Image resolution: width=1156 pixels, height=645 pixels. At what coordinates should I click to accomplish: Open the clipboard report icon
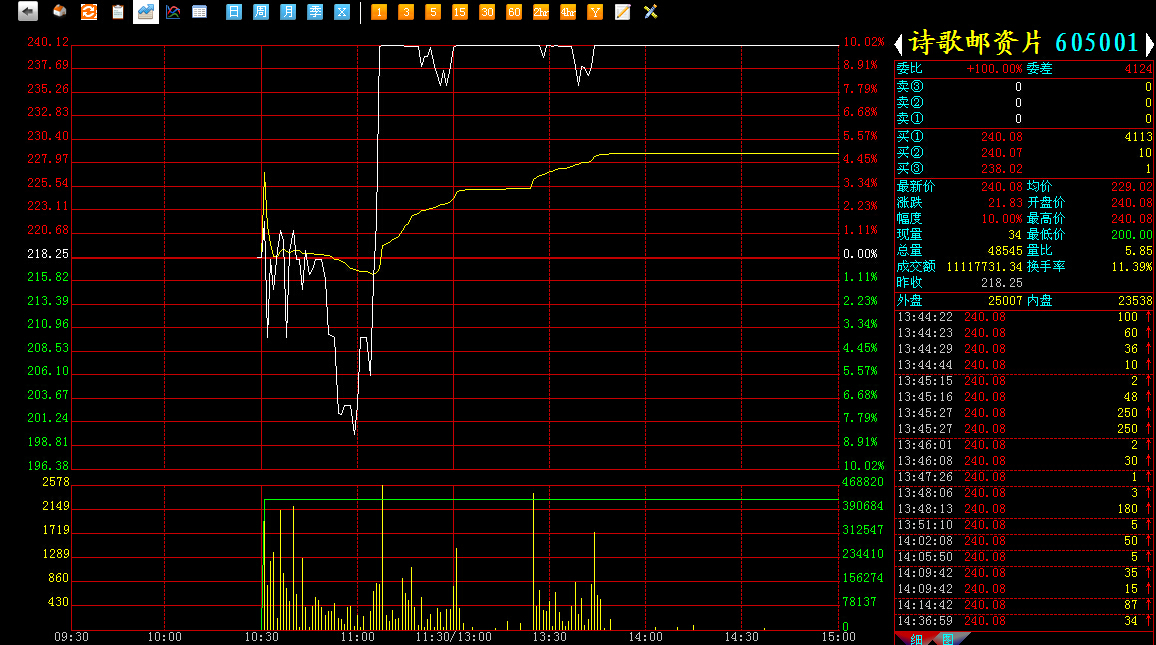117,12
